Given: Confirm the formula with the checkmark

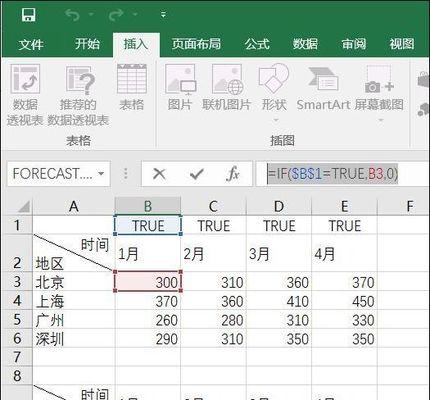Looking at the screenshot, I should pyautogui.click(x=196, y=173).
